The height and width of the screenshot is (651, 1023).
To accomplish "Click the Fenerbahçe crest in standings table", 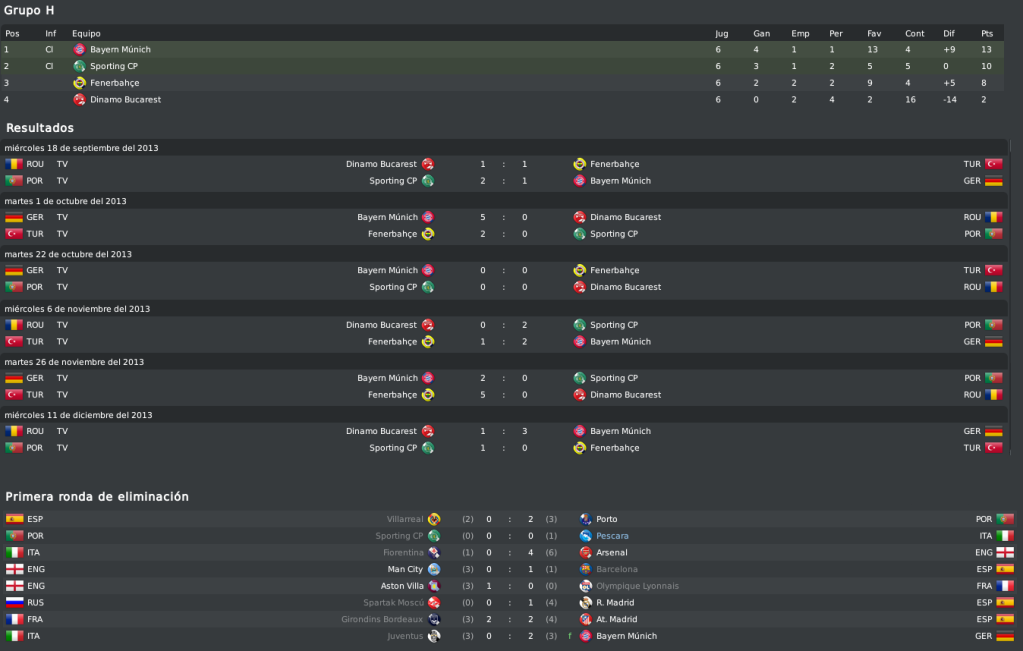I will coord(79,83).
